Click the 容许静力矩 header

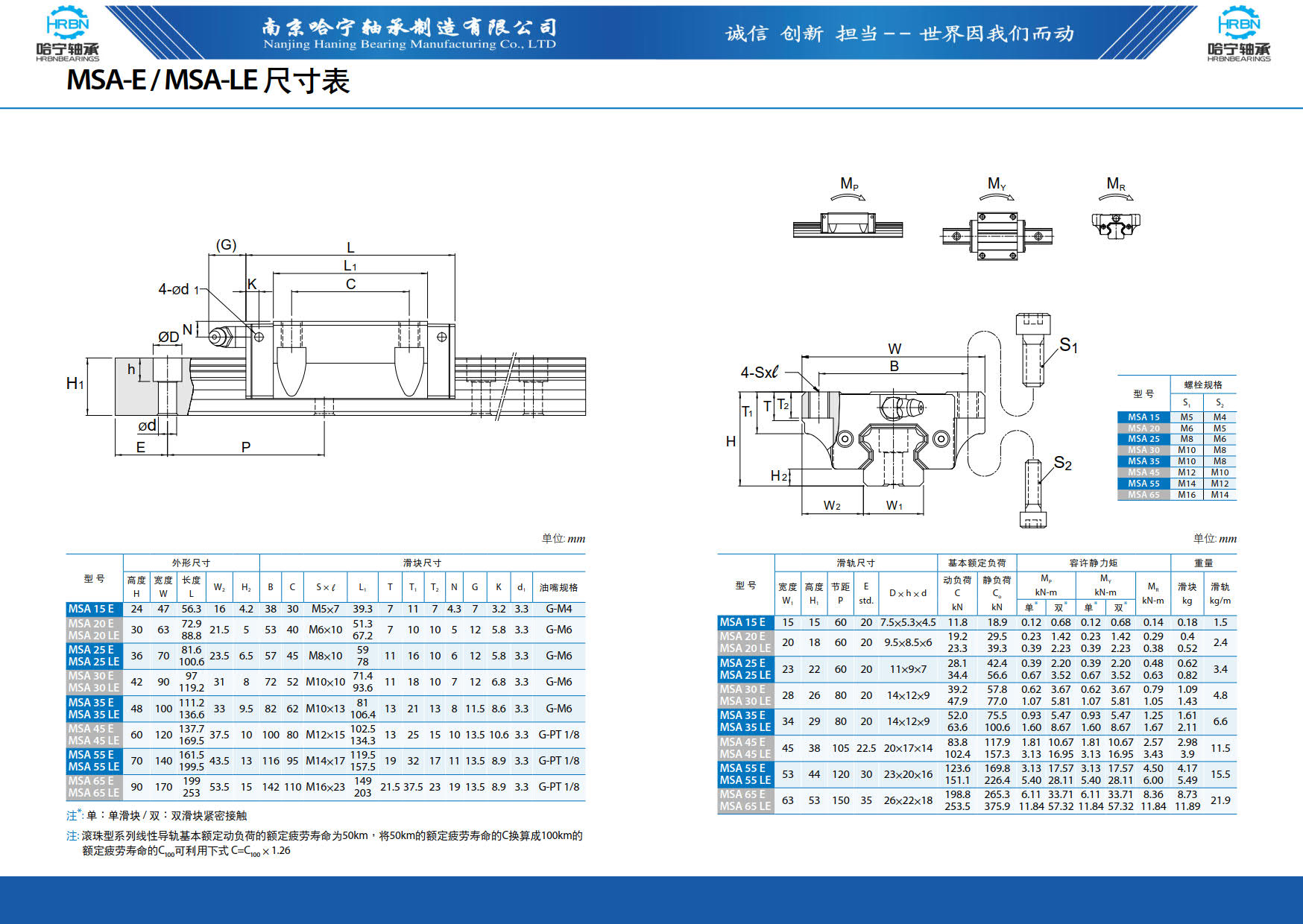[x=1094, y=563]
